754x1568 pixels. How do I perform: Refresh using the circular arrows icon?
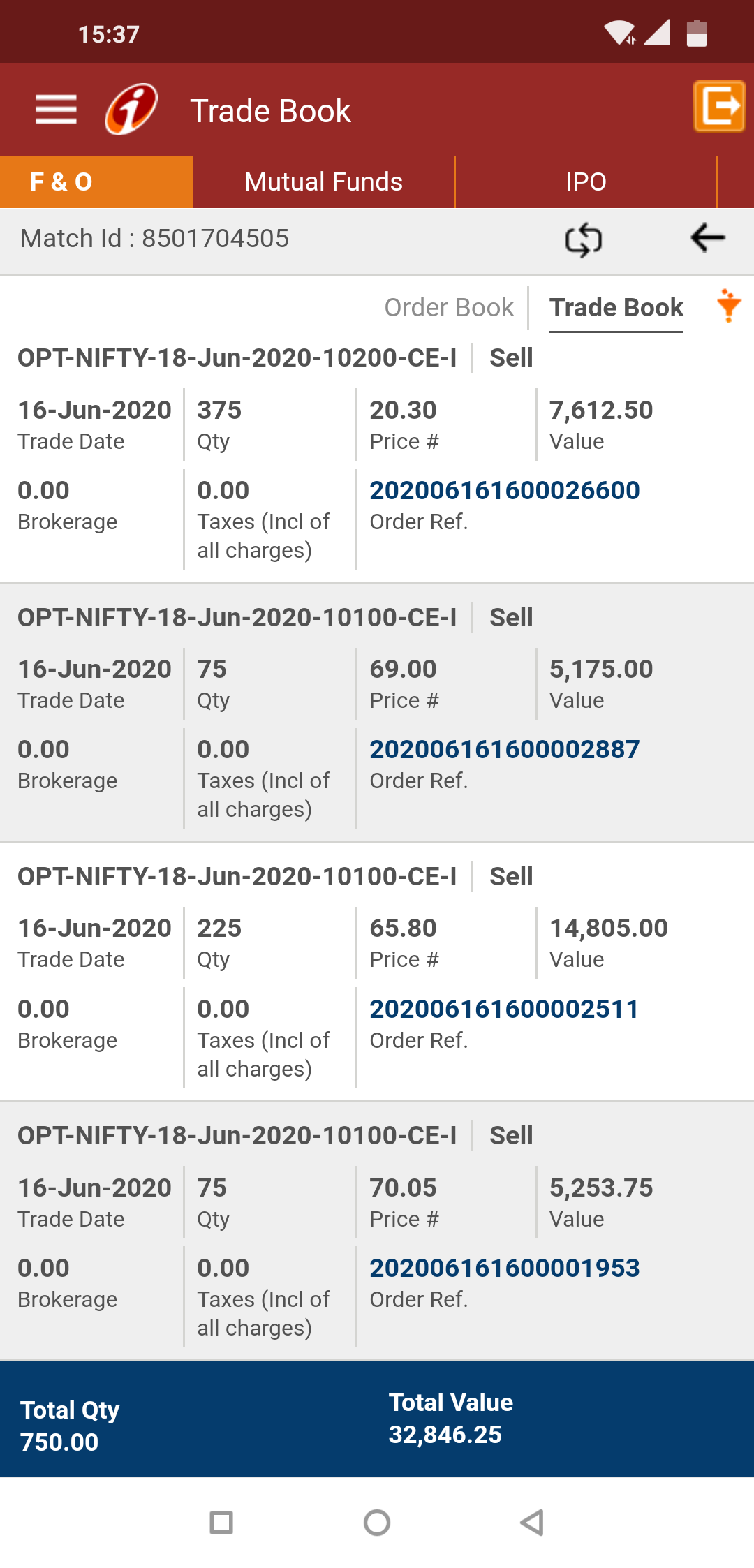[x=584, y=239]
